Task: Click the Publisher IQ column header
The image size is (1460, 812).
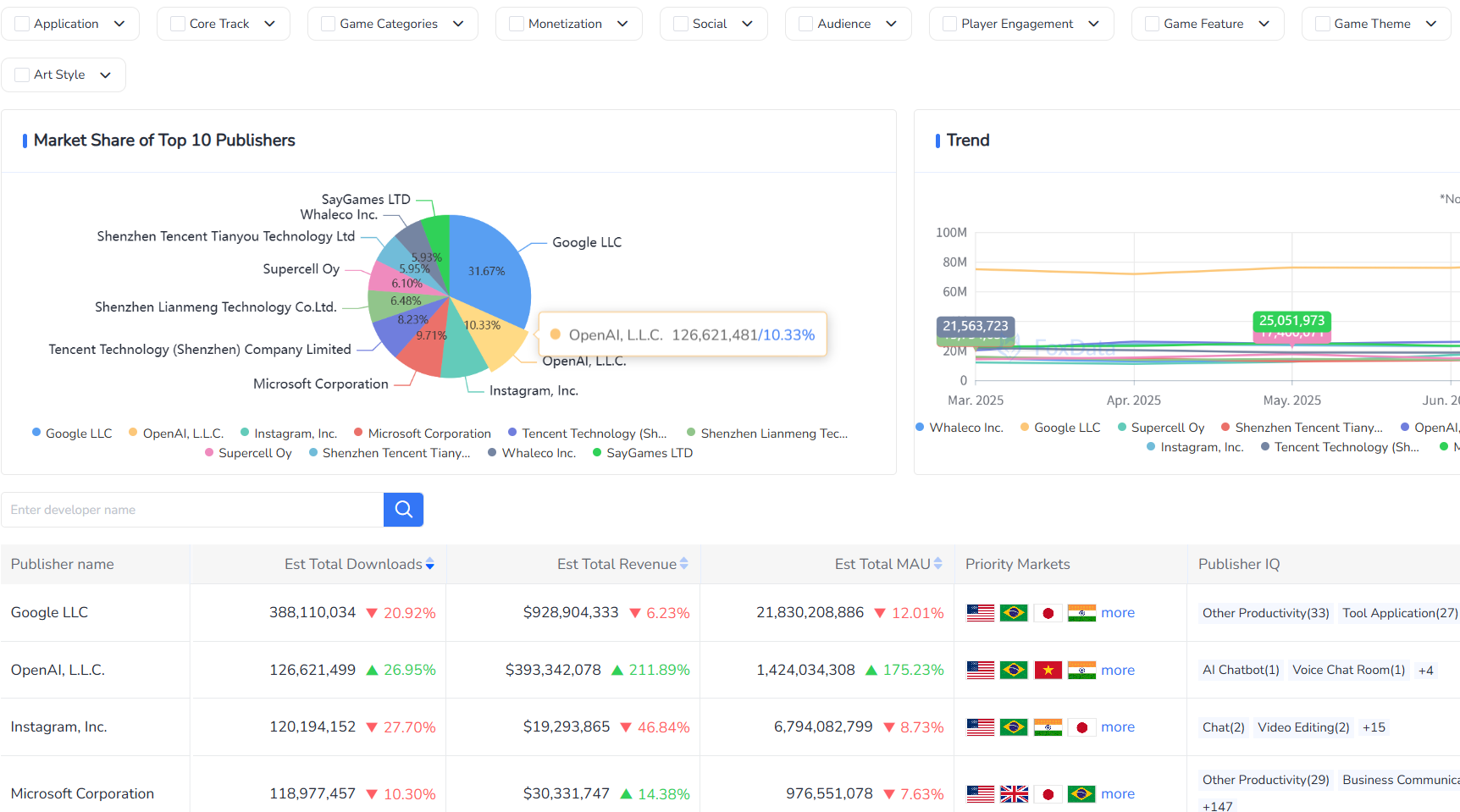Action: tap(1239, 564)
